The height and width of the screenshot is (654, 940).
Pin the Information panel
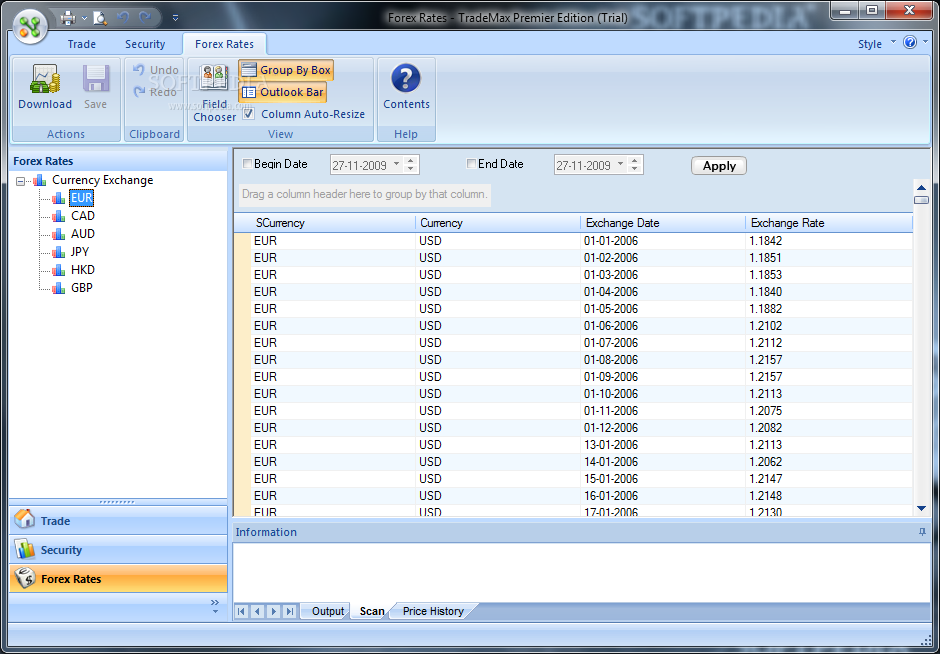click(x=922, y=532)
